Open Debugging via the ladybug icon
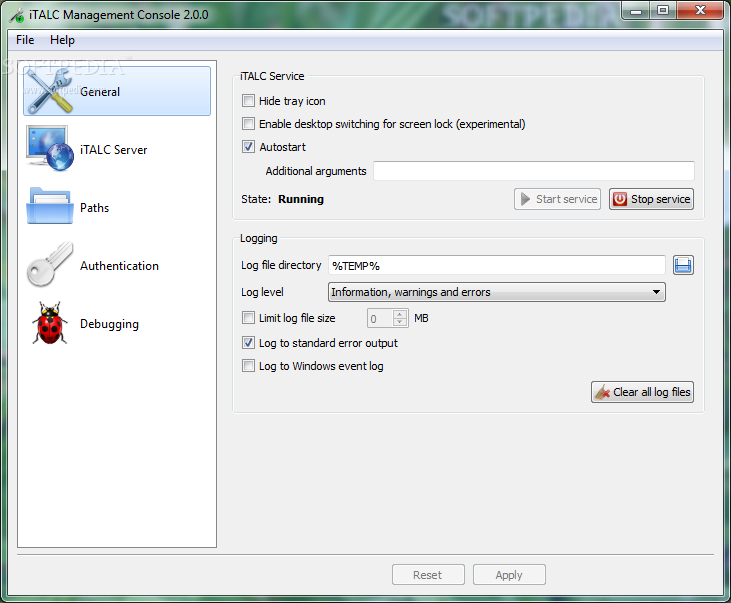The width and height of the screenshot is (731, 603). tap(50, 323)
